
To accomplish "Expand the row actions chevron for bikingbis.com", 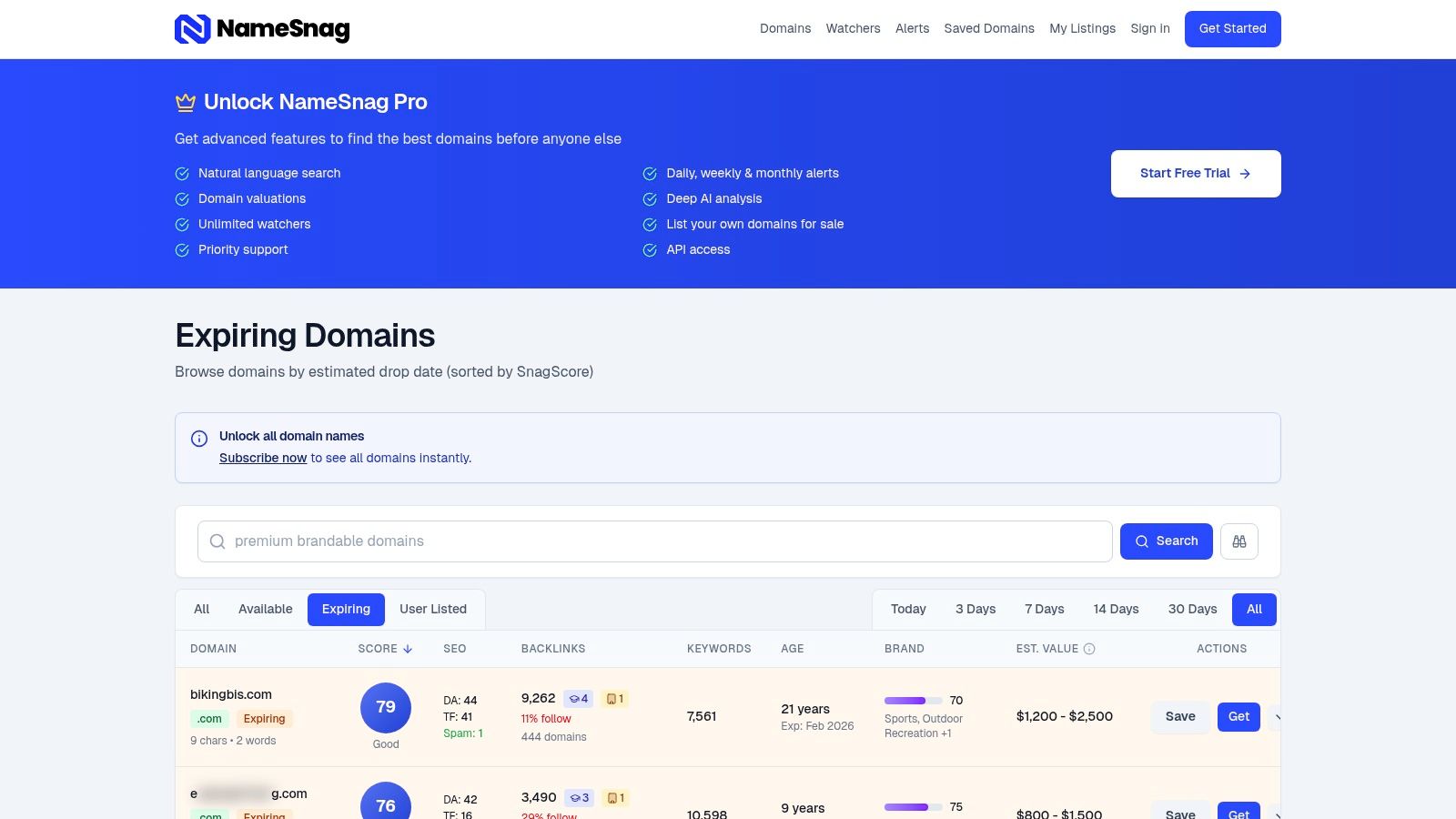I will pyautogui.click(x=1279, y=716).
